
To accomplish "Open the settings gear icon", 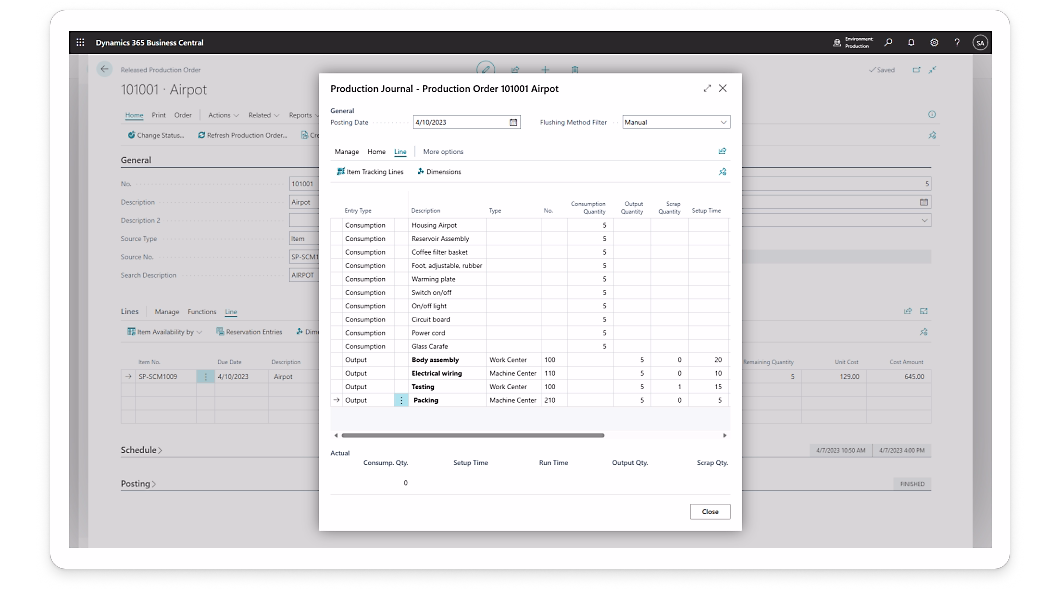I will pos(934,43).
